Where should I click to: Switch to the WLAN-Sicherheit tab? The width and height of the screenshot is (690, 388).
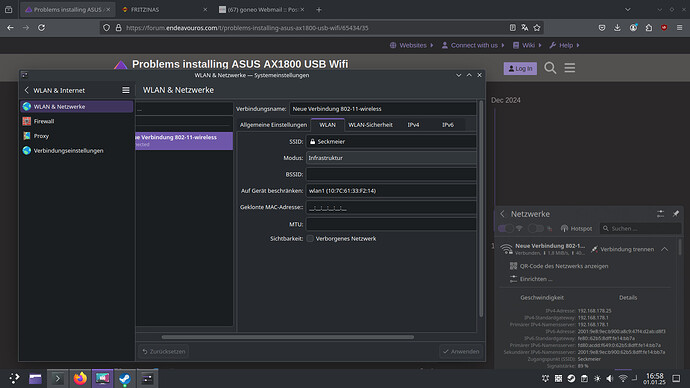(x=370, y=125)
